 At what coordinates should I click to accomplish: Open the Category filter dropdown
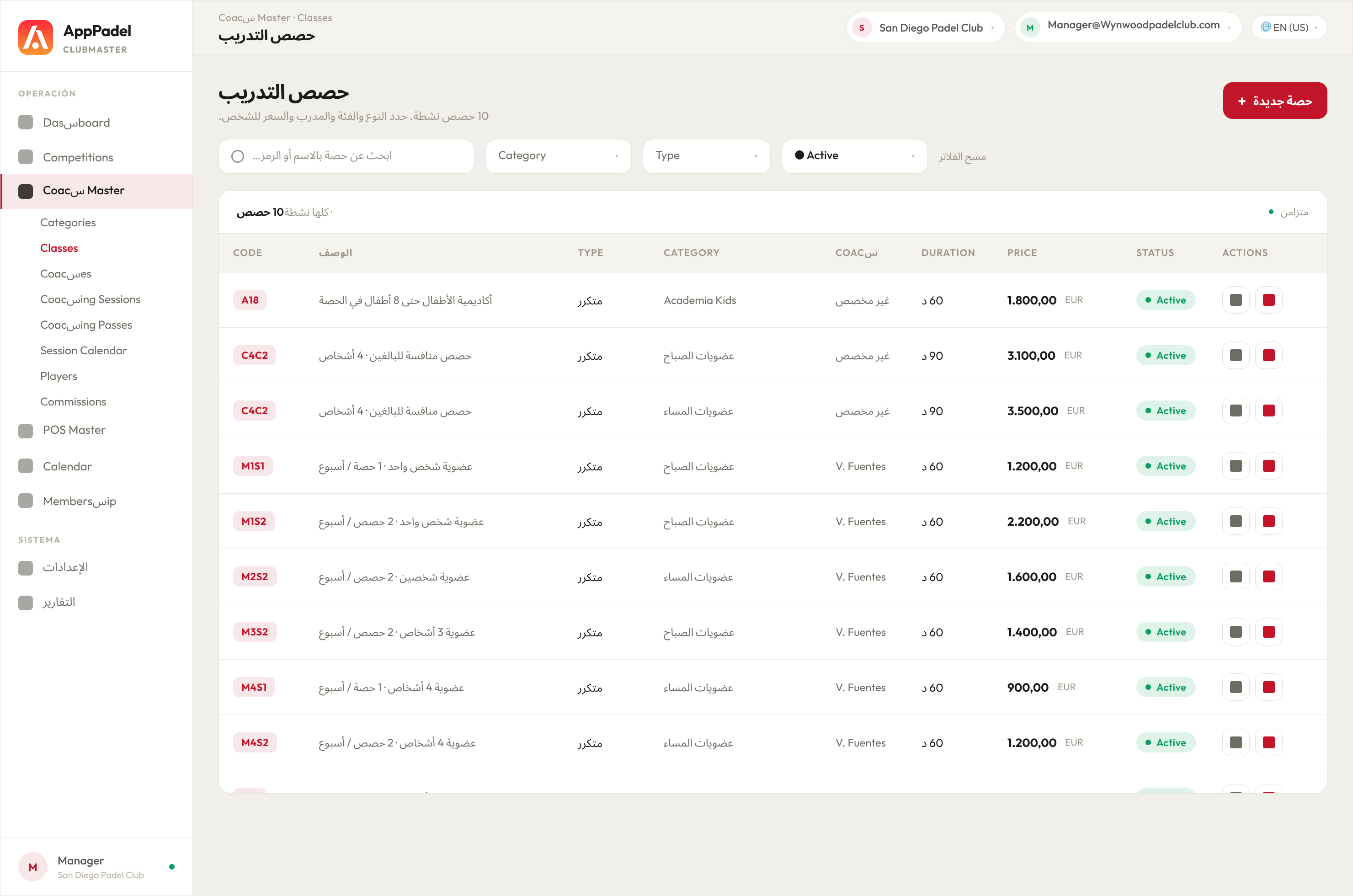558,156
